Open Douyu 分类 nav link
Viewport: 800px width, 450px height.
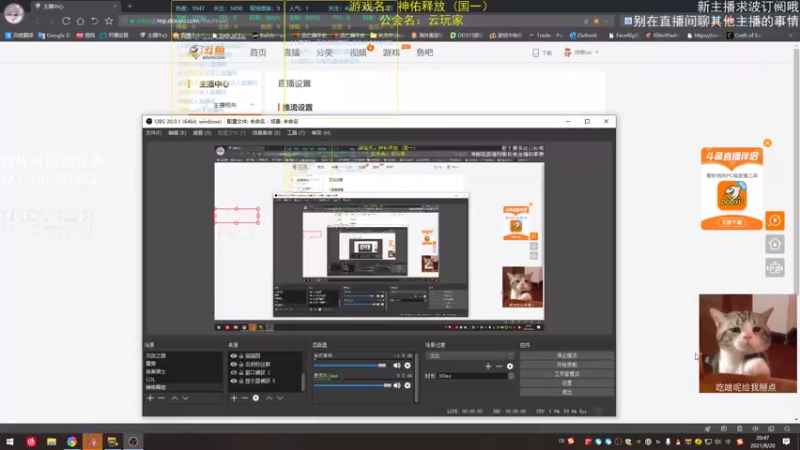tap(324, 53)
